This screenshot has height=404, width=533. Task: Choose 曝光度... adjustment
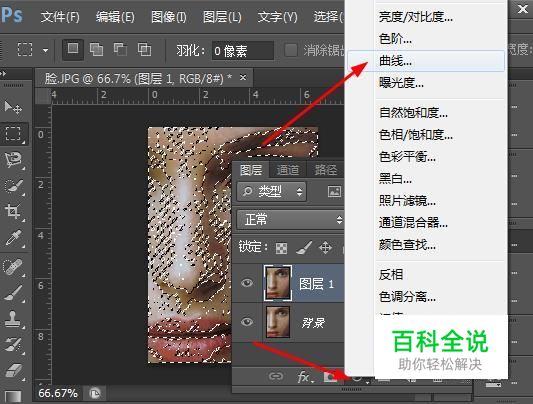pos(401,83)
